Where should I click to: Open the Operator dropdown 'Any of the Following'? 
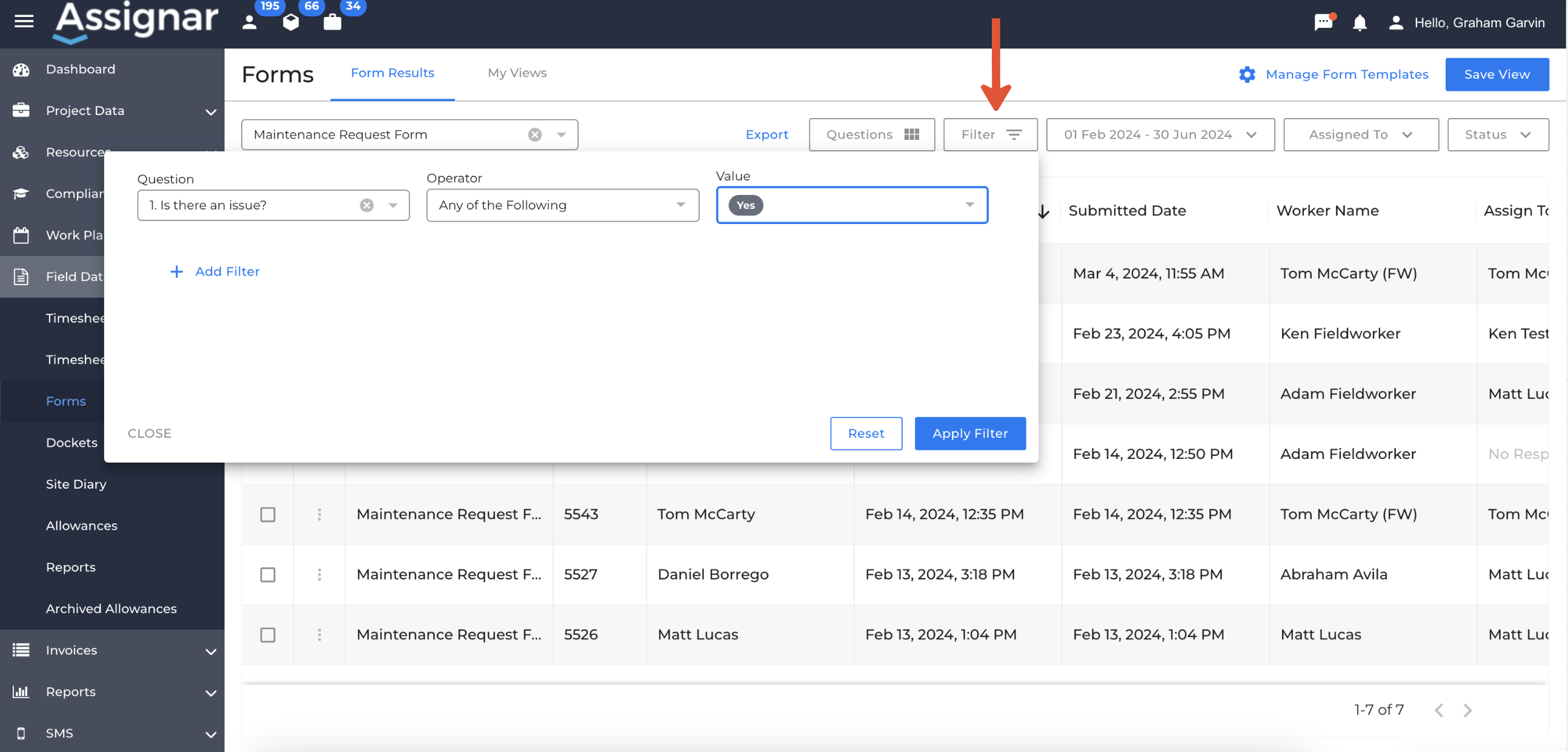(562, 205)
